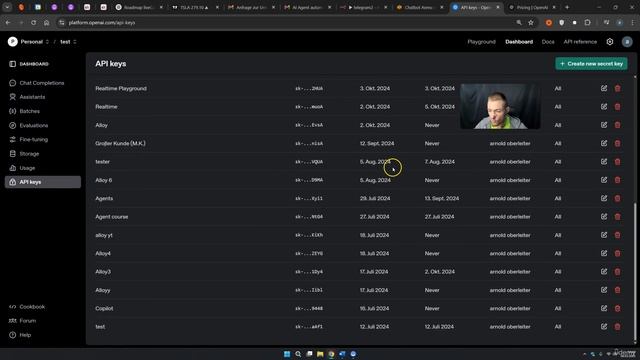Open Assistants in sidebar
640x360 pixels.
pos(42,97)
